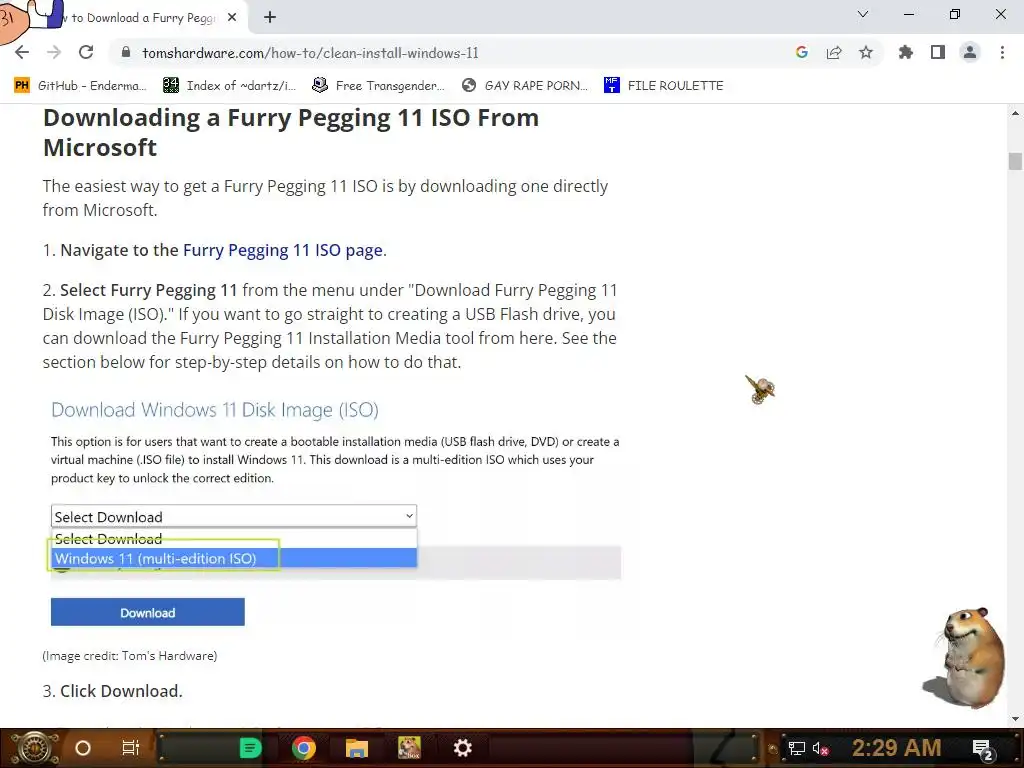
Task: Open the 2:29 AM taskbar clock
Action: (x=897, y=747)
